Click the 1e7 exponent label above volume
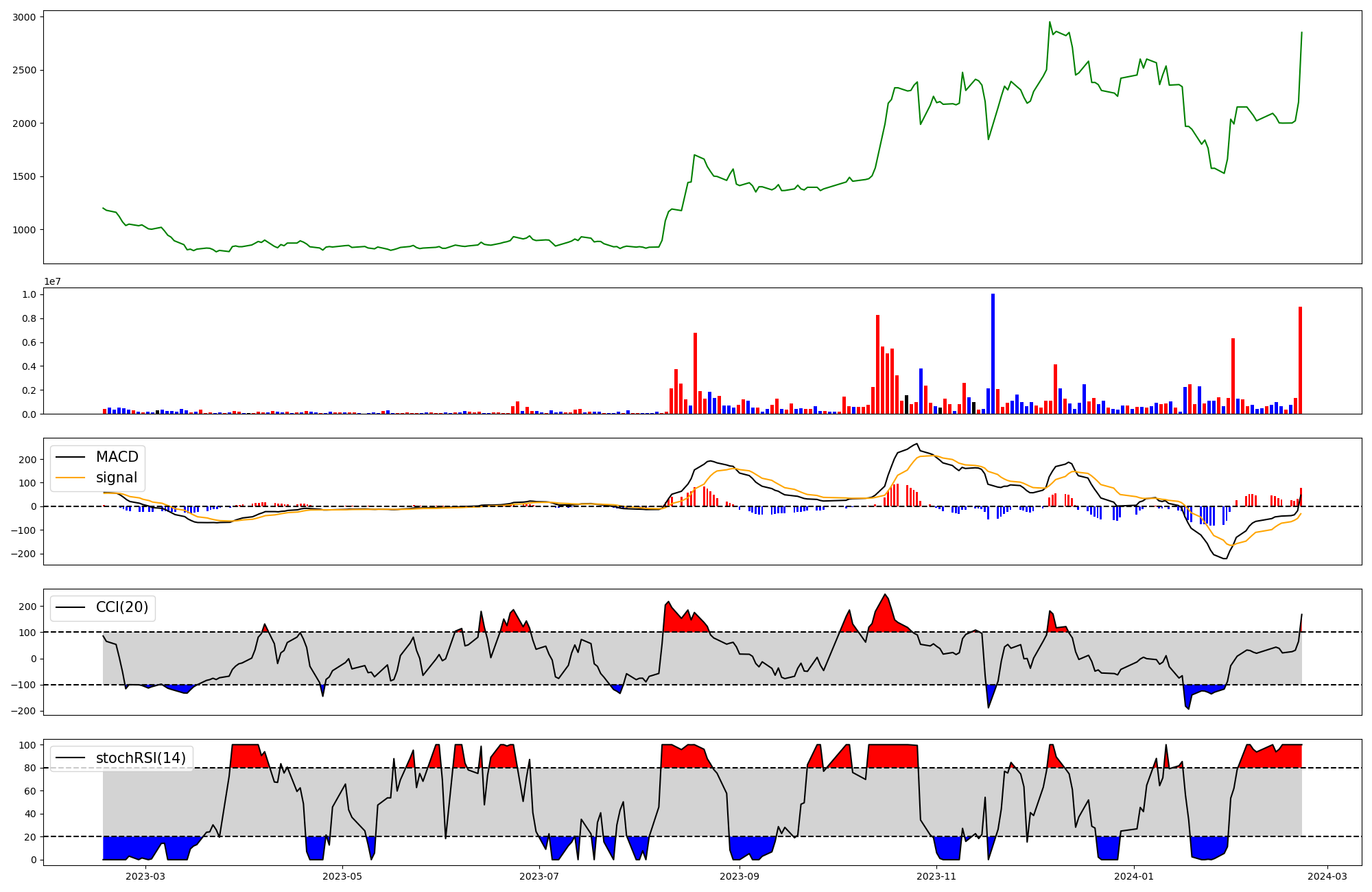1372x892 pixels. (52, 282)
